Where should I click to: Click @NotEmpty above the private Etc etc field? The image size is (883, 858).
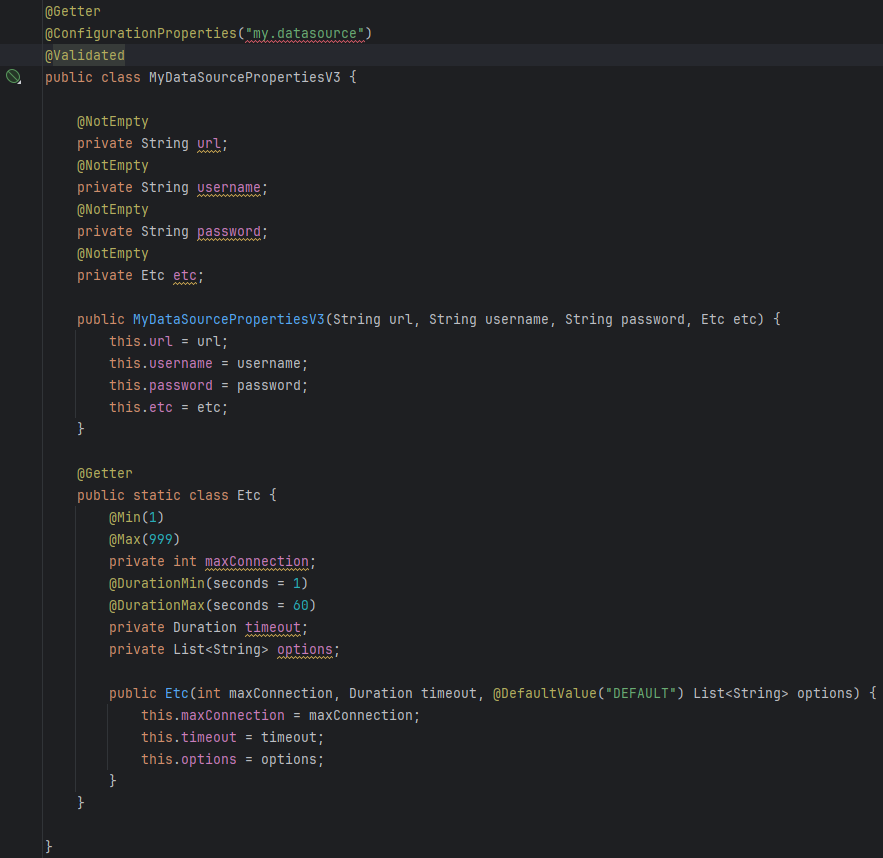113,253
